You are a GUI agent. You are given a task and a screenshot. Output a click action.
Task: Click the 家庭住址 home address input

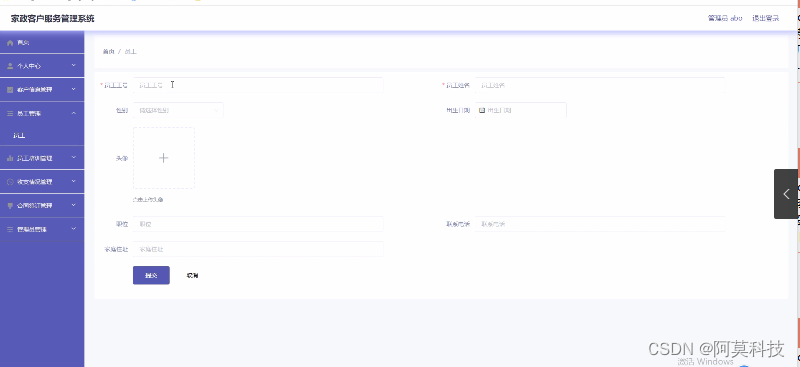point(258,249)
